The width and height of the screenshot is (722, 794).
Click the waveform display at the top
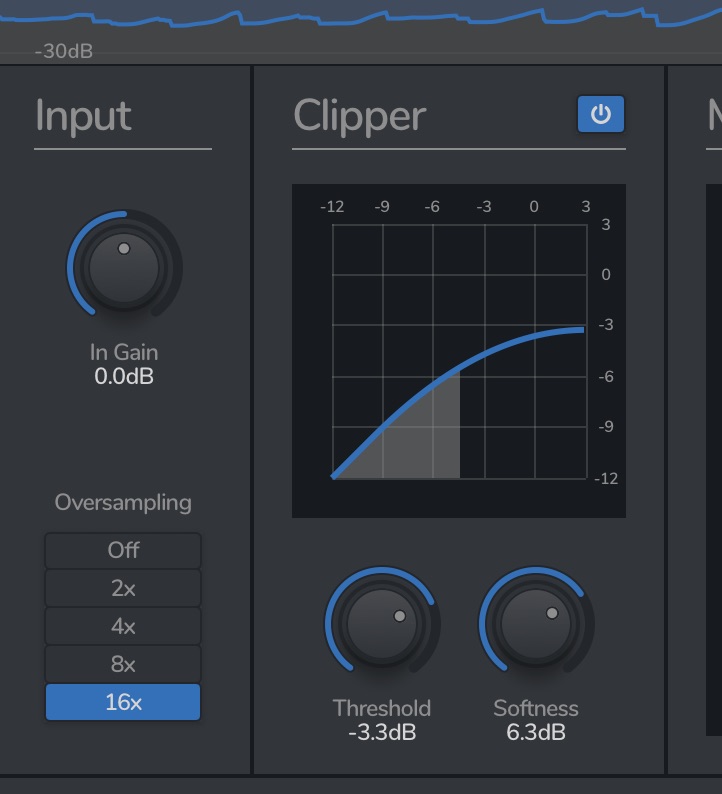(360, 25)
